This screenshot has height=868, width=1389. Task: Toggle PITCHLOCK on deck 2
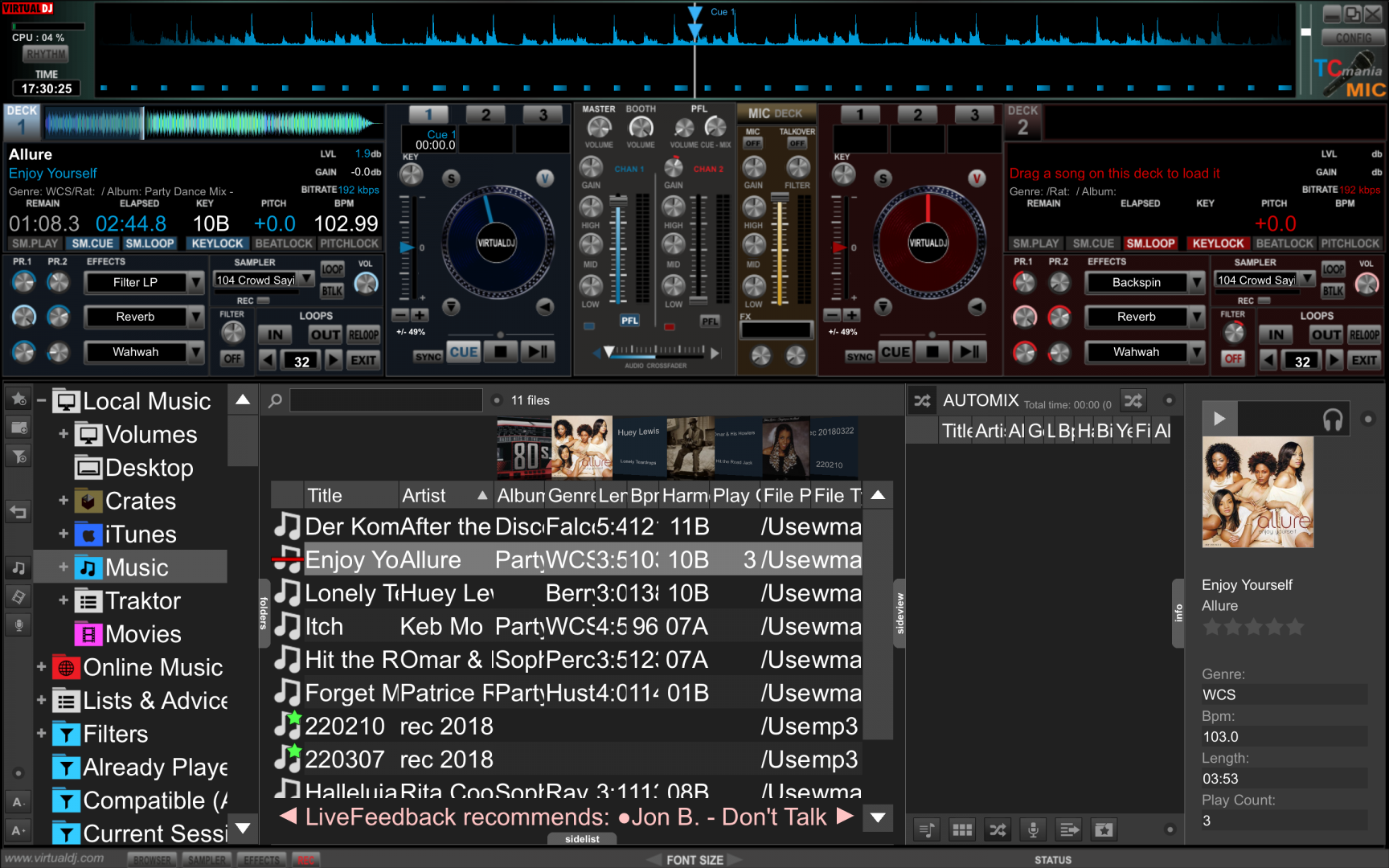(1350, 244)
